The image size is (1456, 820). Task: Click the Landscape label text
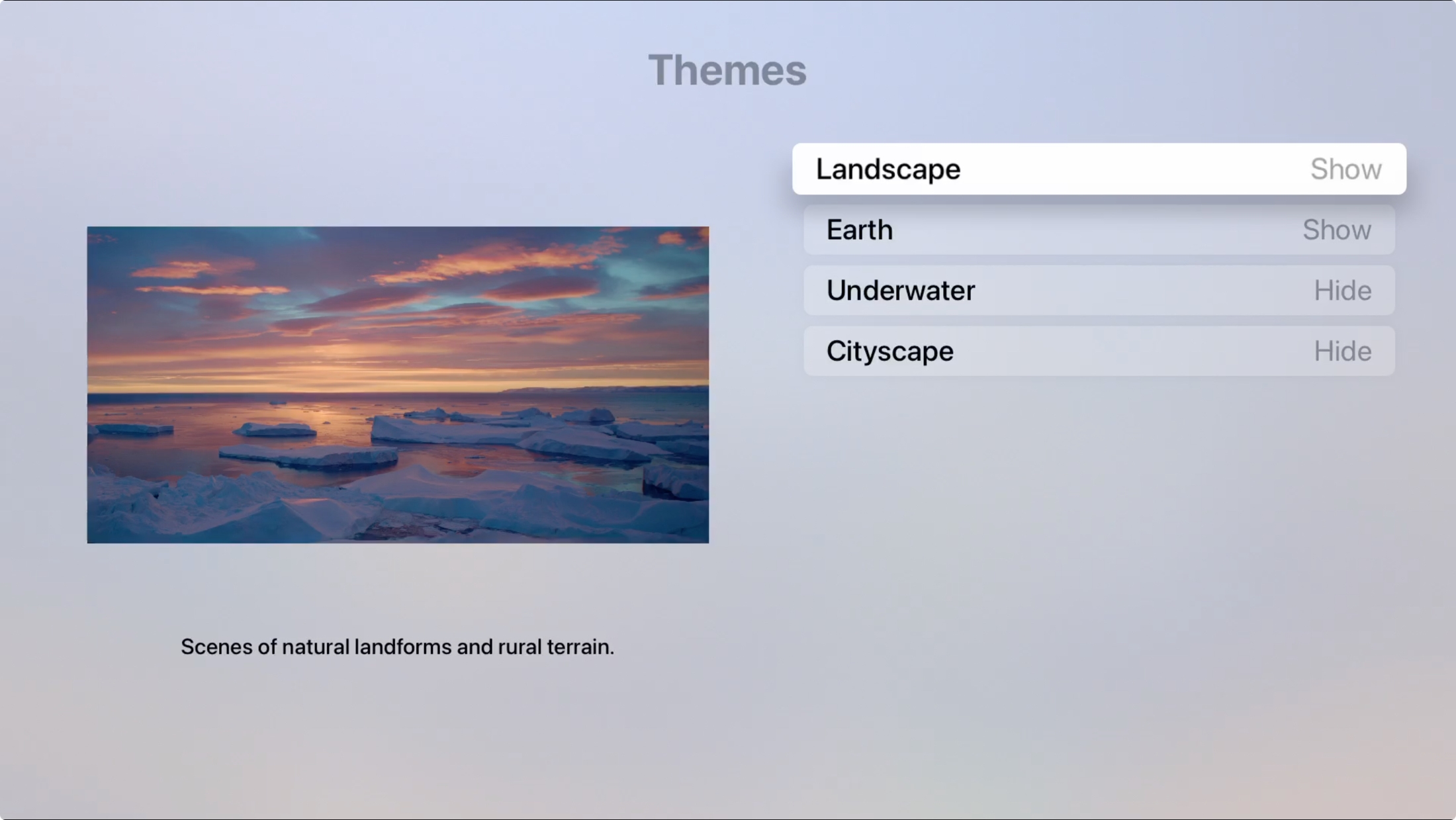(x=887, y=169)
